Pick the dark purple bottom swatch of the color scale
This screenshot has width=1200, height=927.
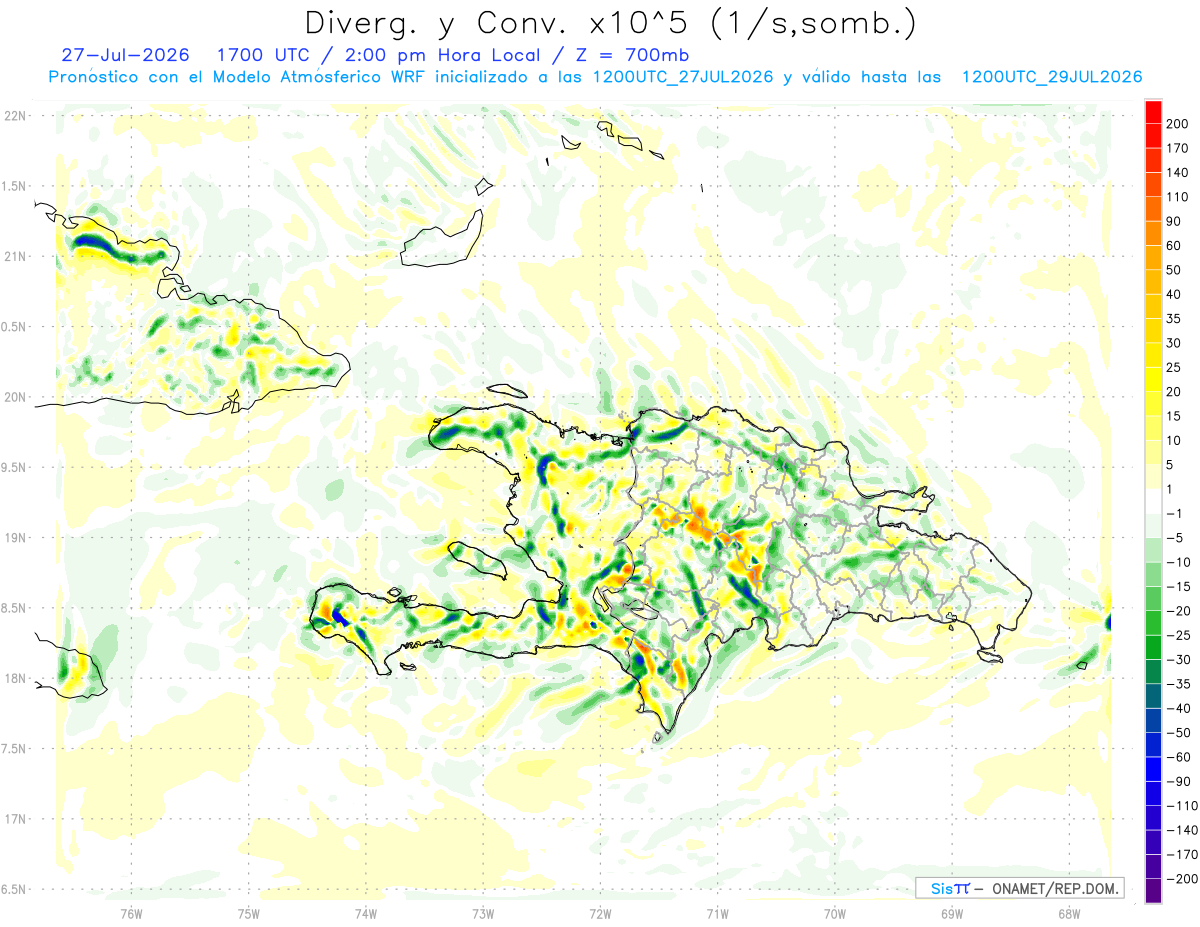point(1154,890)
